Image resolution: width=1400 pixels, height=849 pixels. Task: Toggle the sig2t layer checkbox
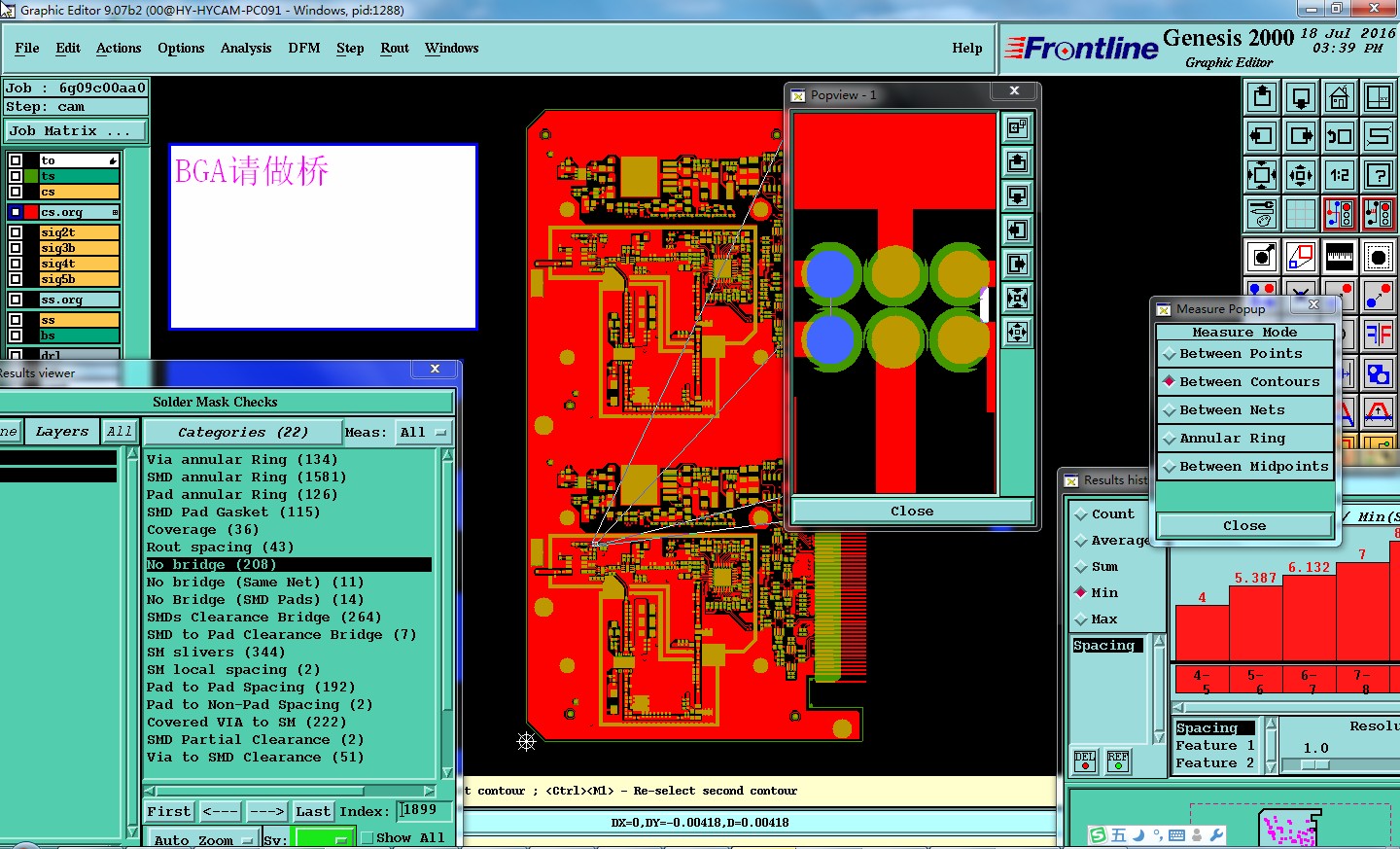(16, 232)
